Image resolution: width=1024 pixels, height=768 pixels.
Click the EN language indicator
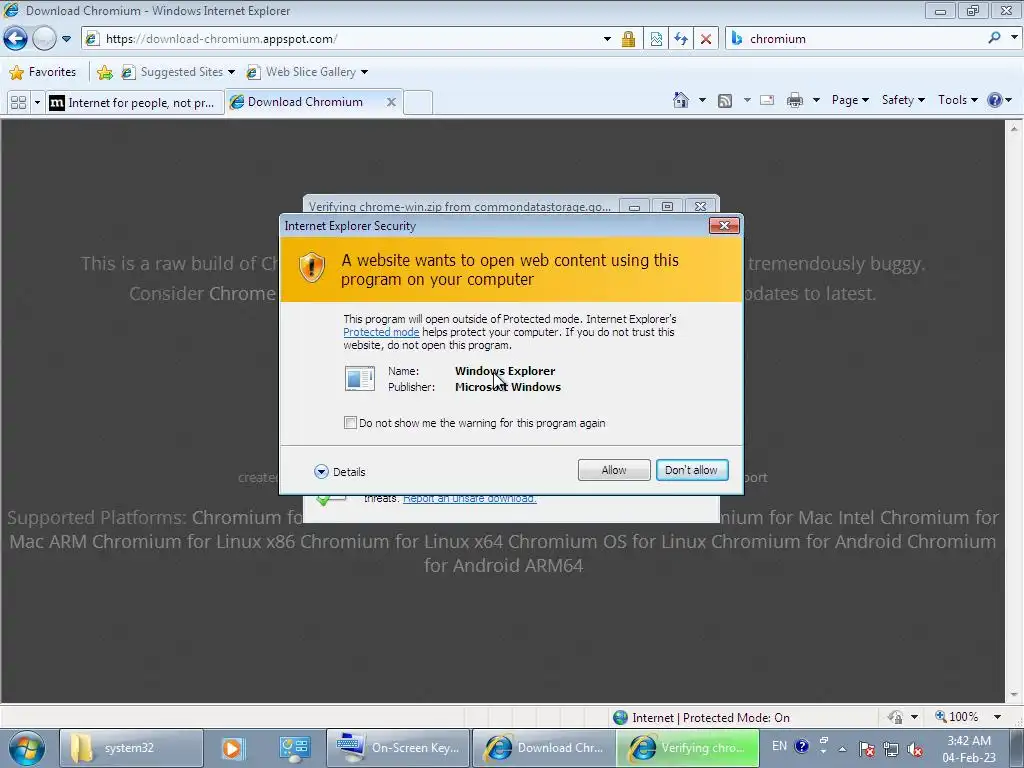pyautogui.click(x=779, y=746)
